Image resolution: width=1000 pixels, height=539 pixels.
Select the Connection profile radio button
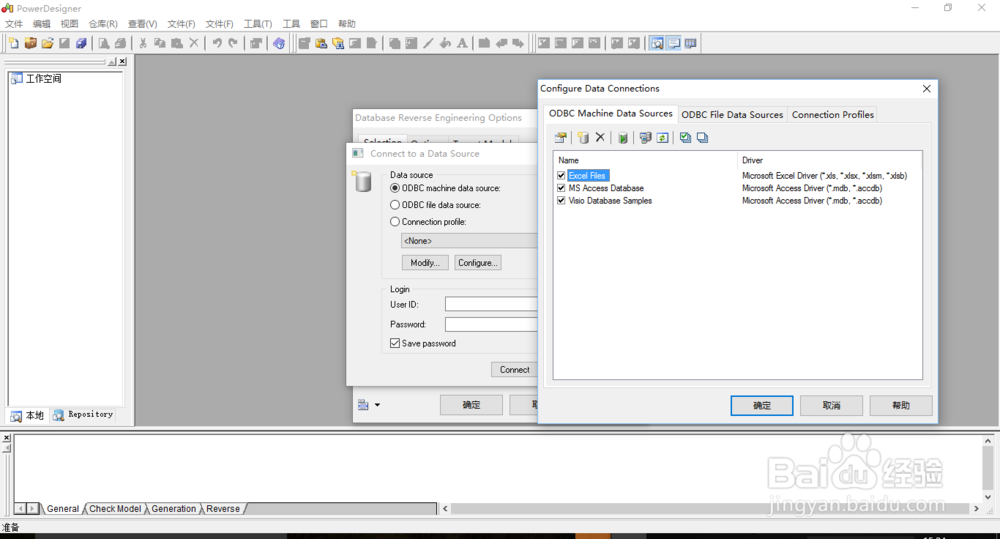[x=395, y=222]
